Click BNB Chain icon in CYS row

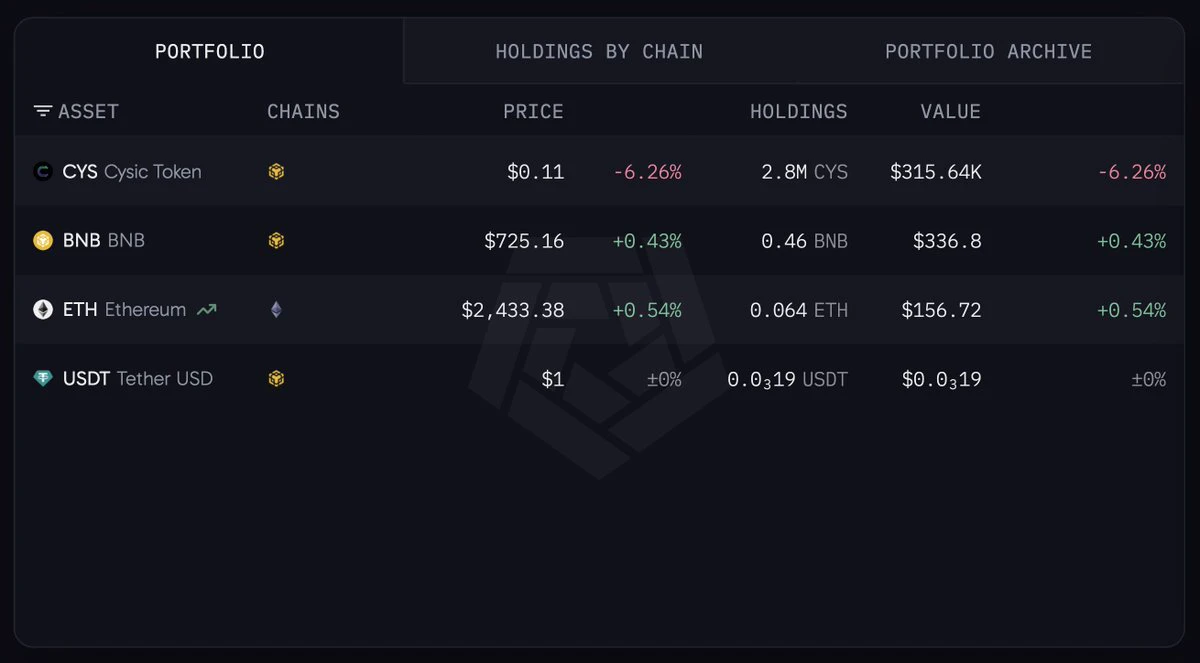276,172
